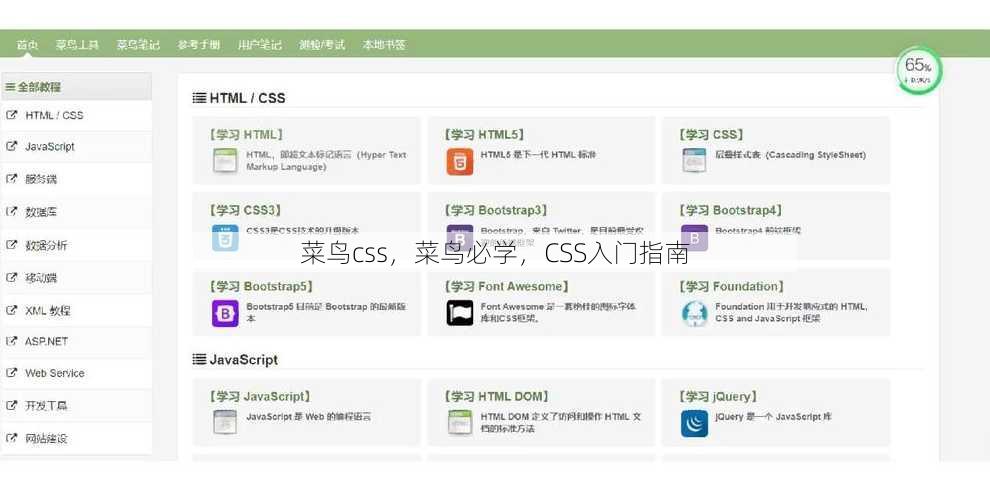Open the 首页 nav tab
Image resolution: width=990 pixels, height=490 pixels.
[28, 45]
